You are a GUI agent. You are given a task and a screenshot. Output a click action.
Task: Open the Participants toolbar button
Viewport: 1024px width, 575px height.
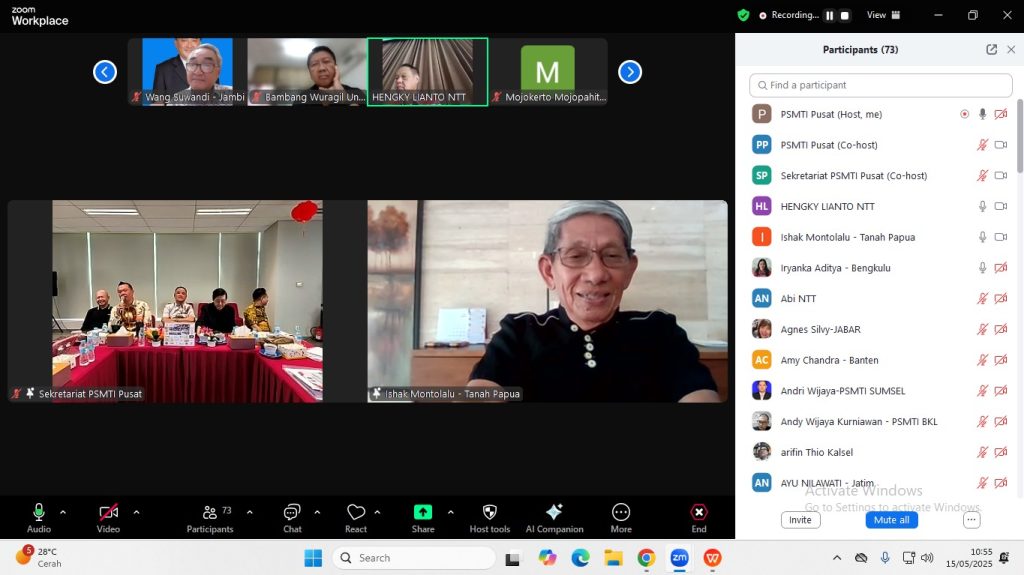point(210,518)
